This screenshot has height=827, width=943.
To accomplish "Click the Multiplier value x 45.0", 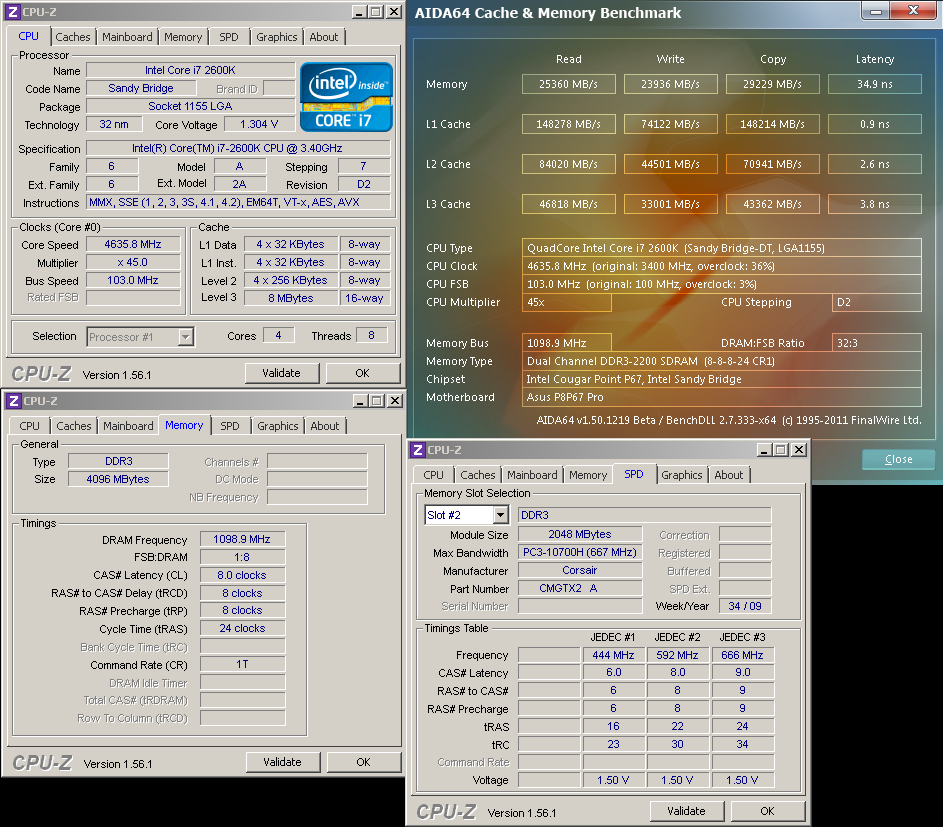I will 133,263.
